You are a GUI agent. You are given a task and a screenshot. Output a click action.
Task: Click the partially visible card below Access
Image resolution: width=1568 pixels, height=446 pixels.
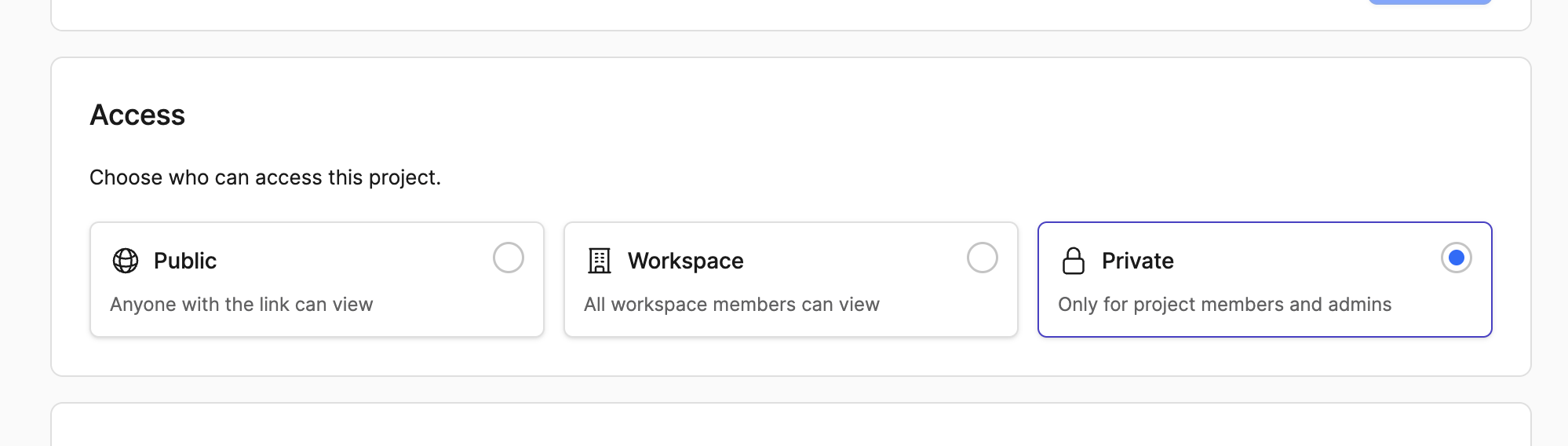[791, 425]
